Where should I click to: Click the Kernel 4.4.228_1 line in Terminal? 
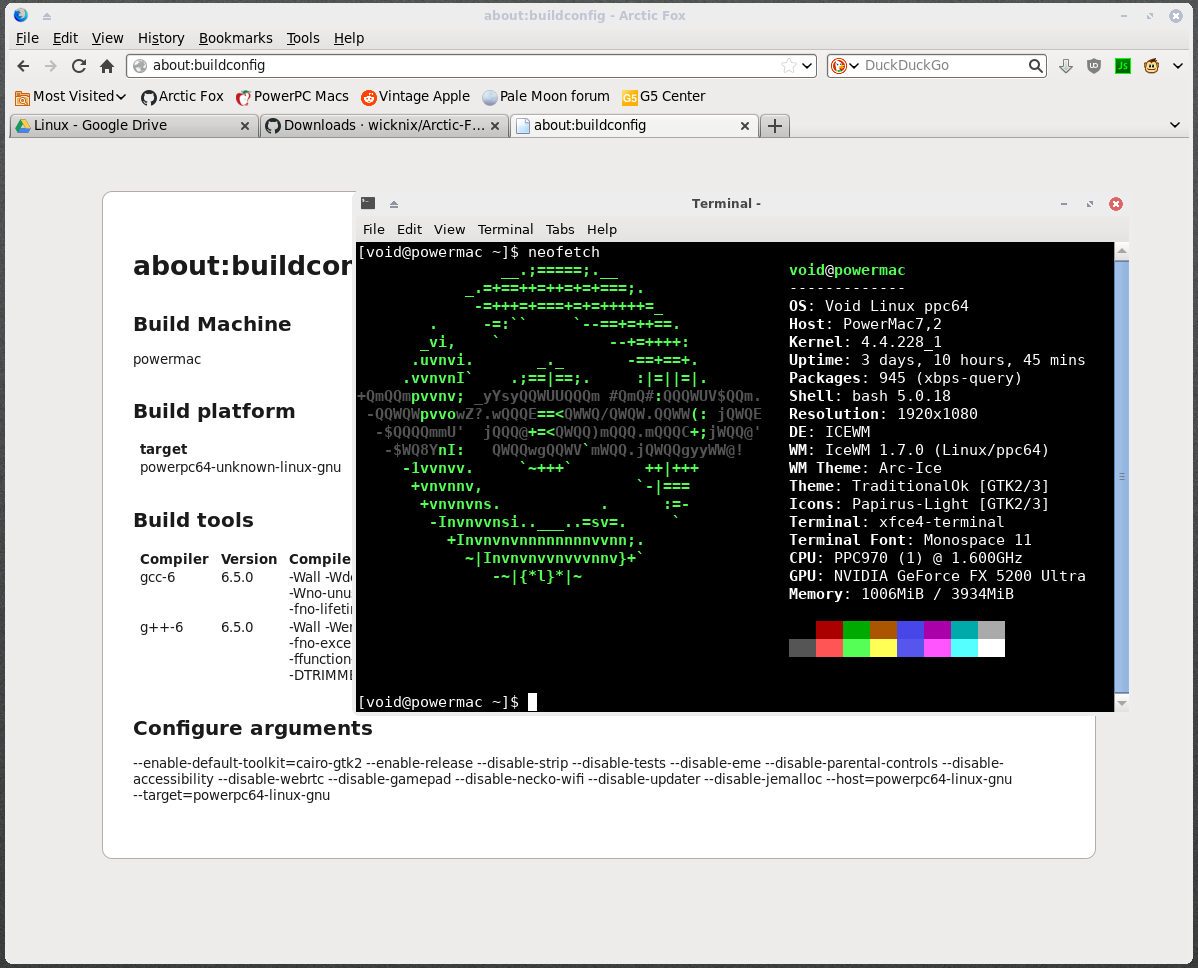coord(865,342)
